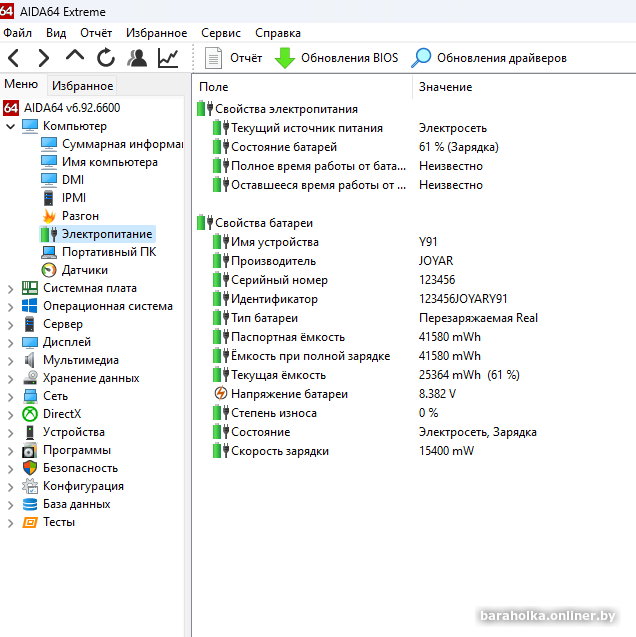Select Суммарная информация in the tree
636x637 pixels.
click(122, 144)
